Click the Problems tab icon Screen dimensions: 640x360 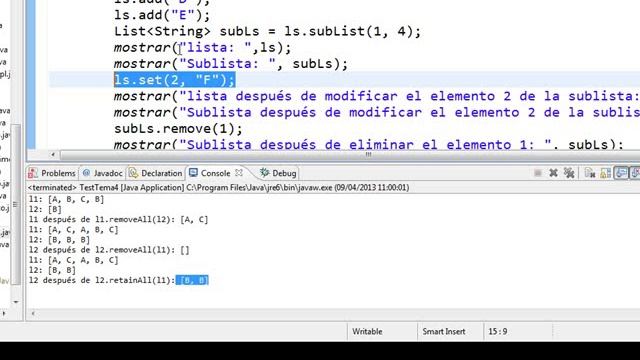pos(33,173)
